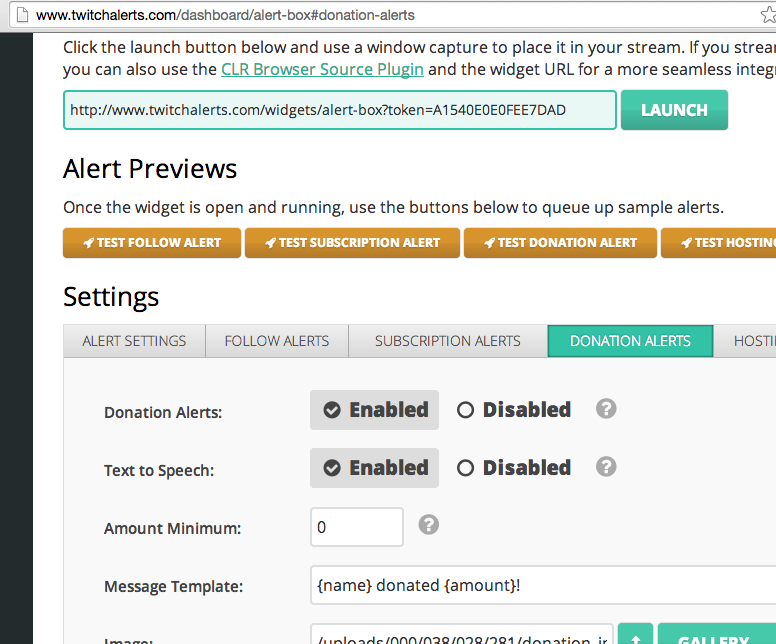Click the image upload arrow button

[635, 636]
